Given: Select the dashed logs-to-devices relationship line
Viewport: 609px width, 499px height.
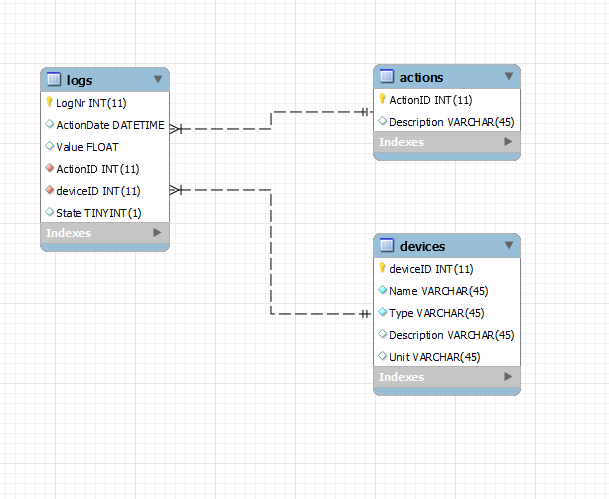Looking at the screenshot, I should (271, 252).
